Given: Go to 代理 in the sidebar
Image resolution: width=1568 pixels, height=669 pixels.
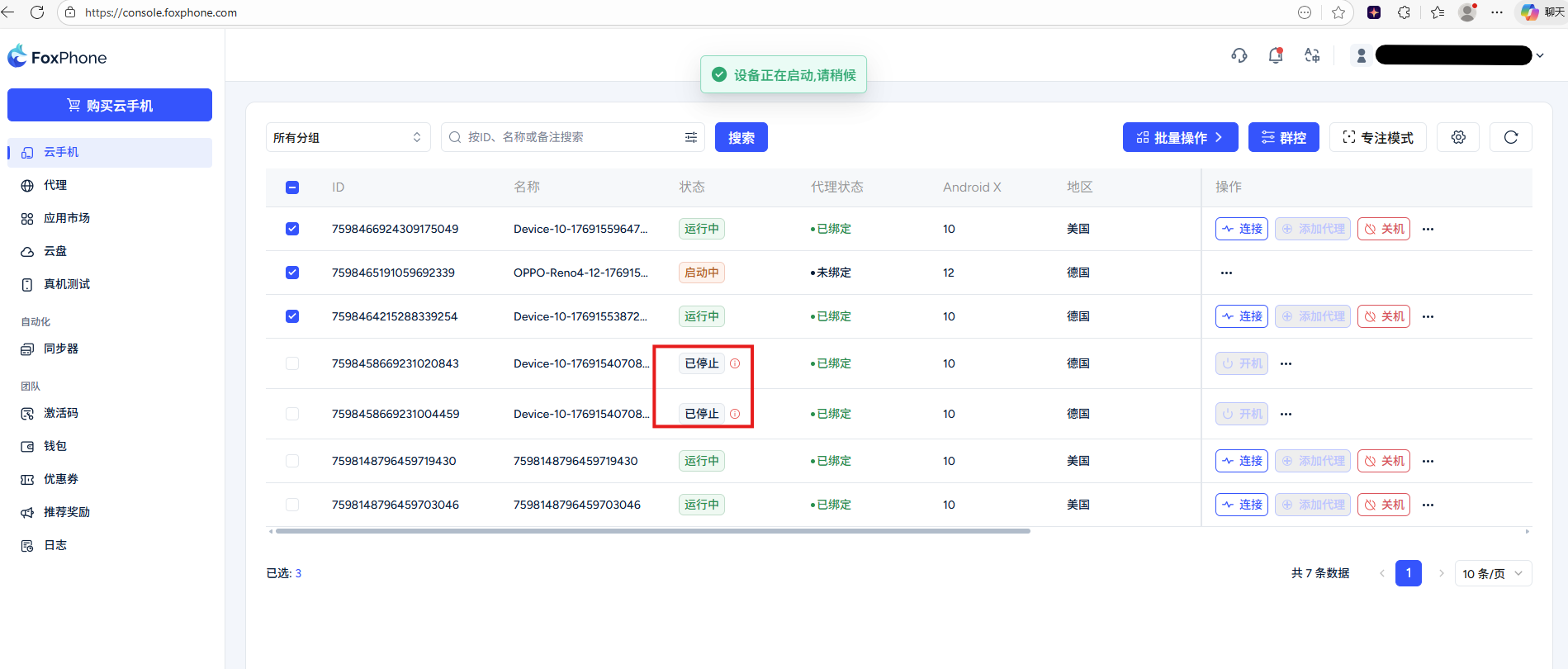Looking at the screenshot, I should click(x=55, y=185).
